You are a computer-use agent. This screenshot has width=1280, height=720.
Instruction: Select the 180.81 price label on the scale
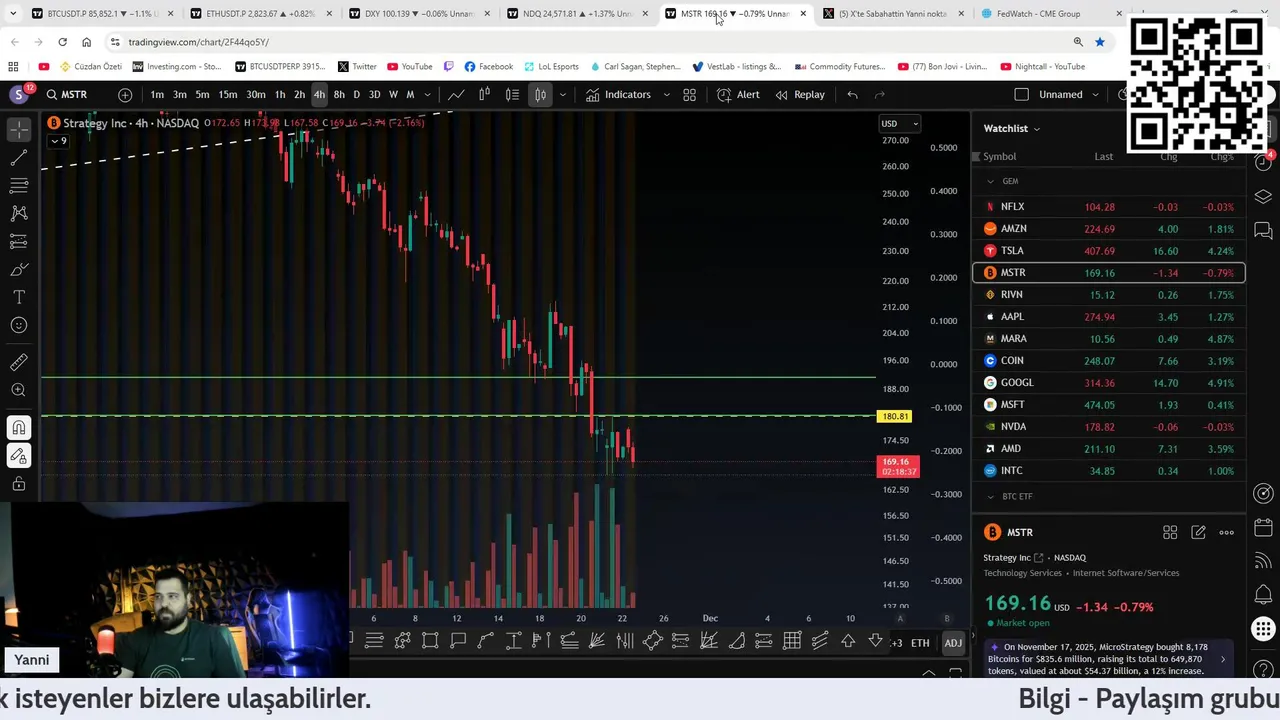point(894,416)
